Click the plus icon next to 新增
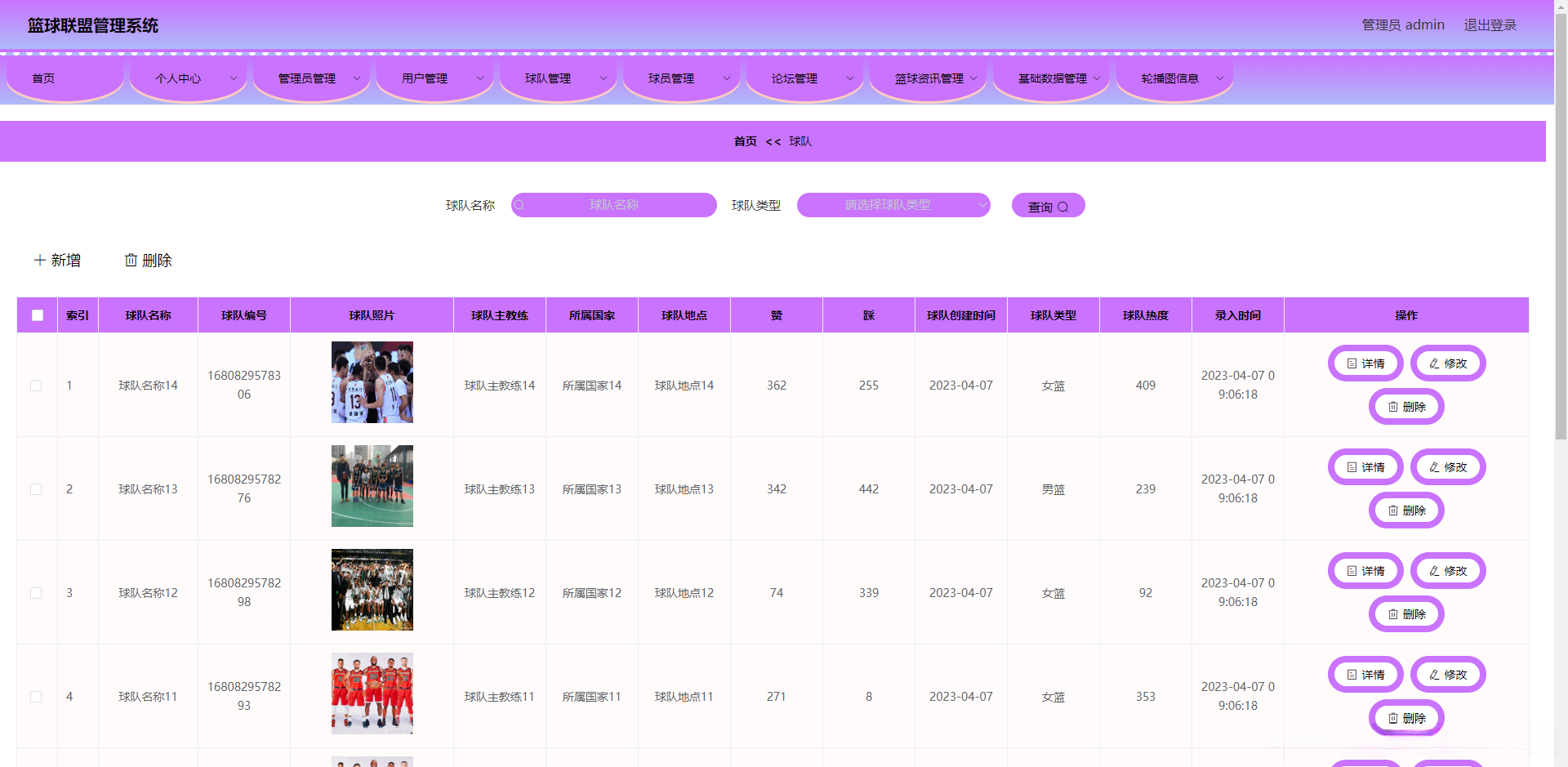Viewport: 1568px width, 767px height. 39,260
